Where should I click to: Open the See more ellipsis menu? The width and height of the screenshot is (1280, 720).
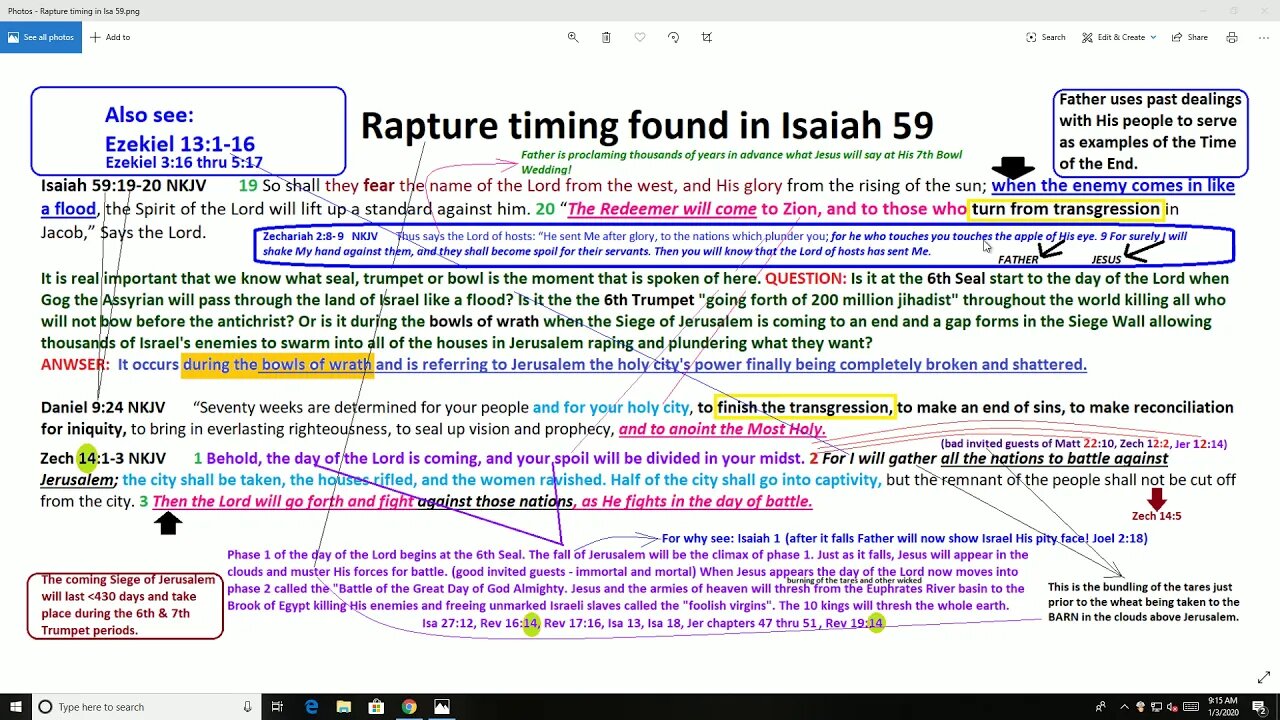click(1262, 37)
